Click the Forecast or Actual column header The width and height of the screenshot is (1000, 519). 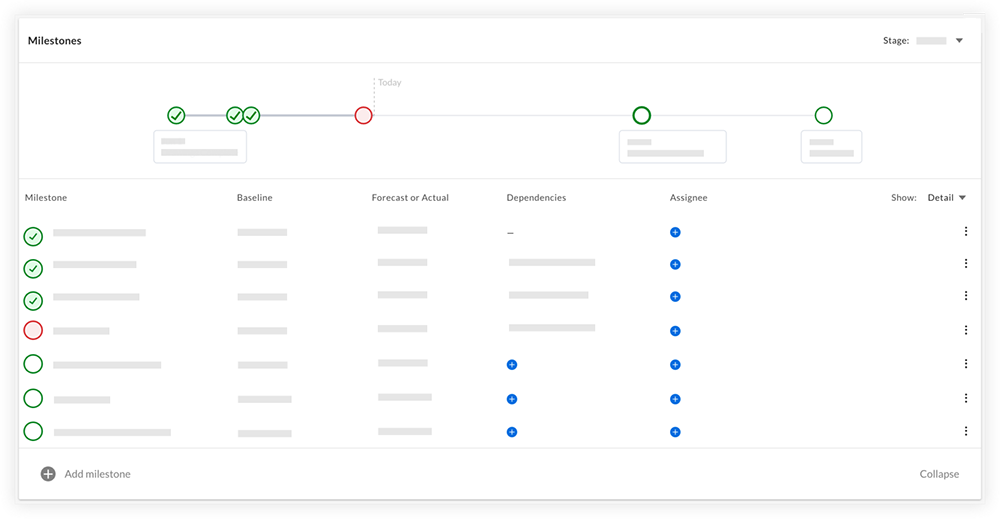(x=410, y=198)
